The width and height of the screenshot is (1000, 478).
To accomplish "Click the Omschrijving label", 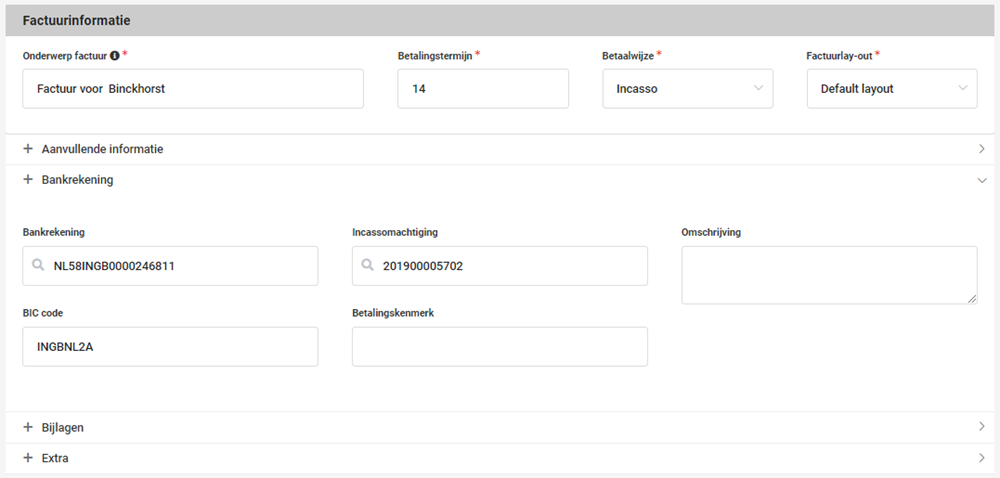I will pos(711,233).
